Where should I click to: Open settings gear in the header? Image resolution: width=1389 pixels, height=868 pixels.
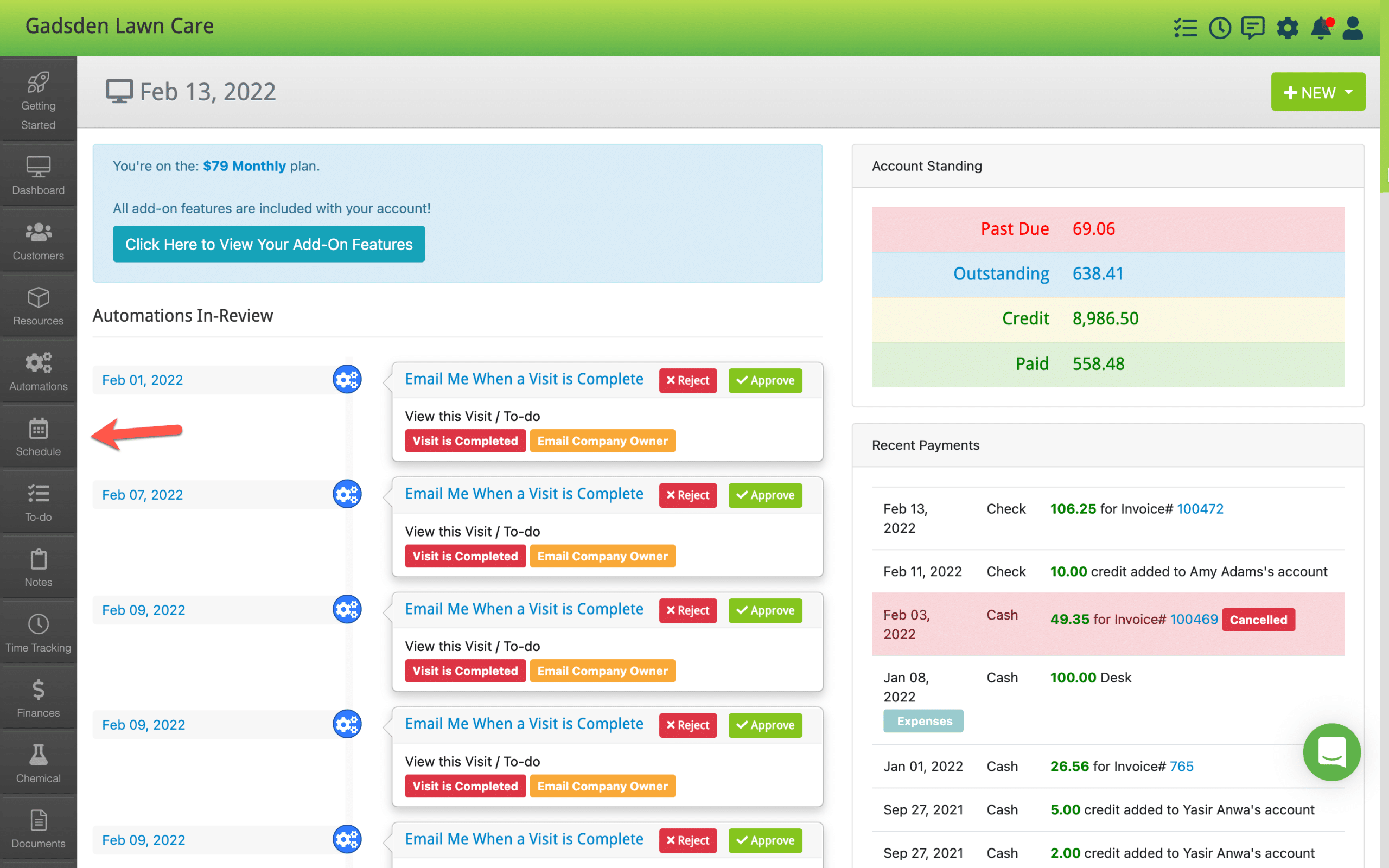[x=1288, y=28]
